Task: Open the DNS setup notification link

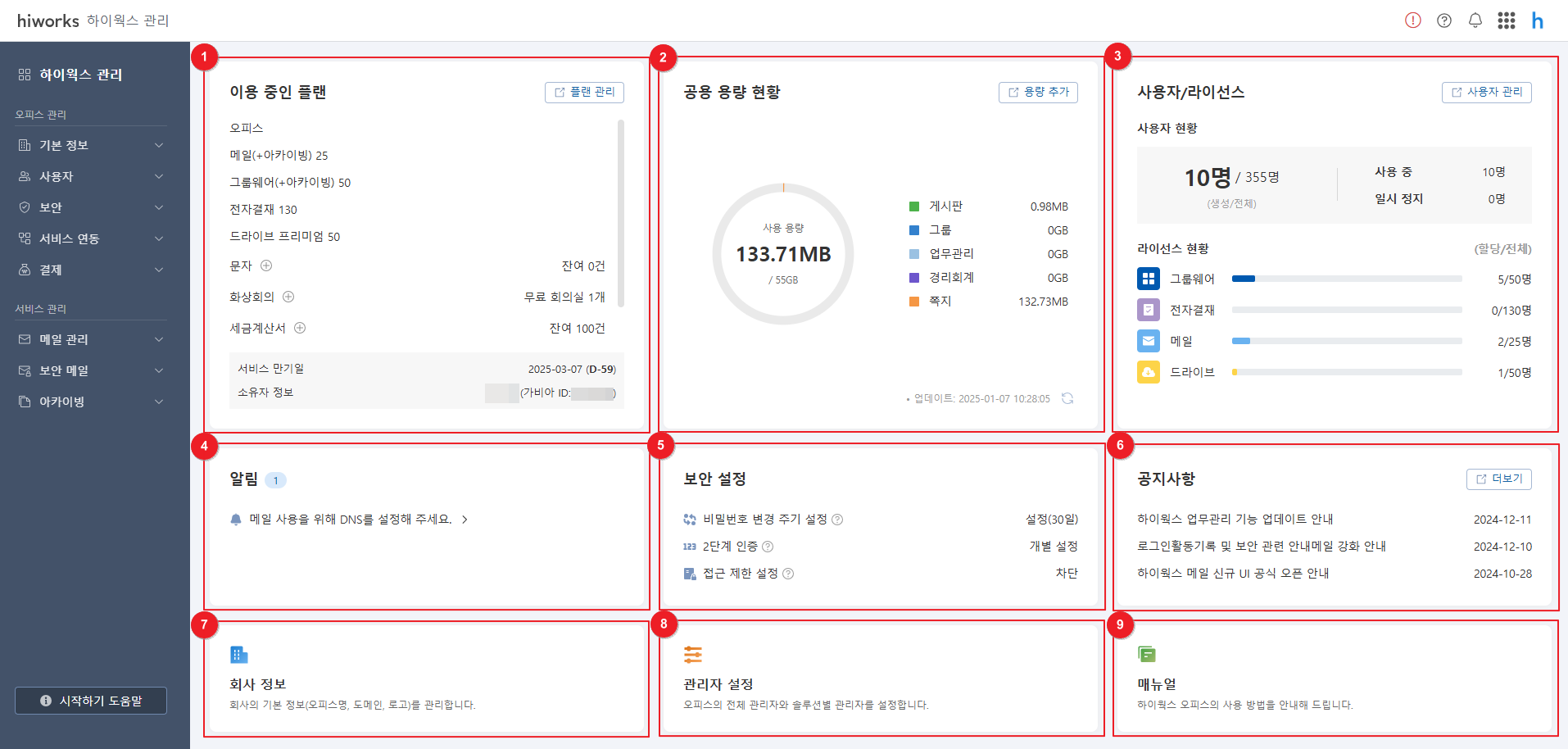Action: [351, 520]
